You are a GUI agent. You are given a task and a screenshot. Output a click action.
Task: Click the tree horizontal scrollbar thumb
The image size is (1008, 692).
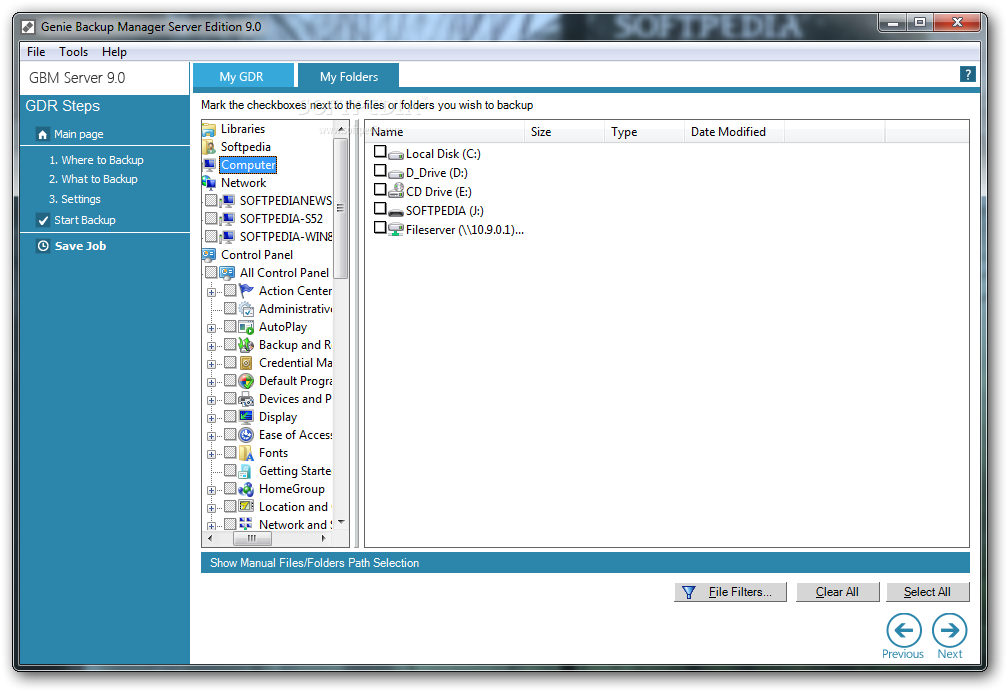pos(252,538)
